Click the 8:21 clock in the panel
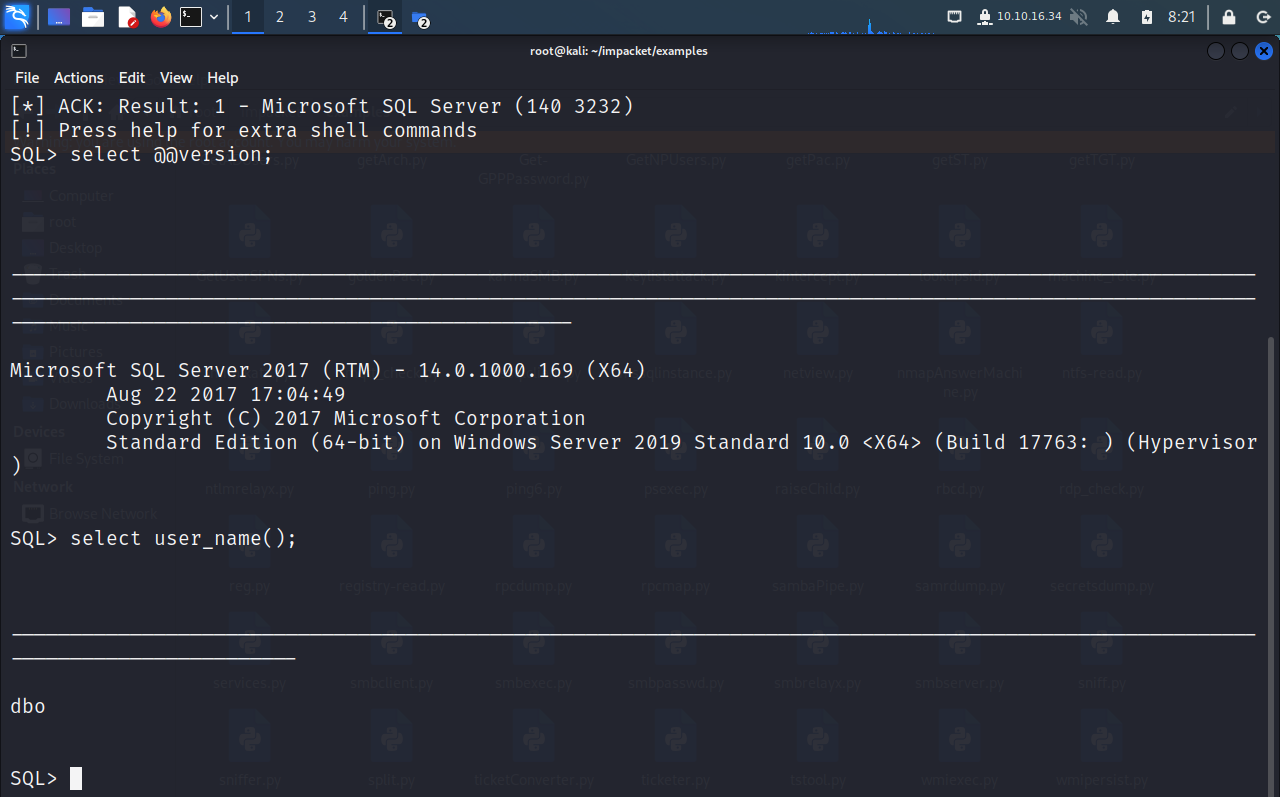 point(1182,17)
